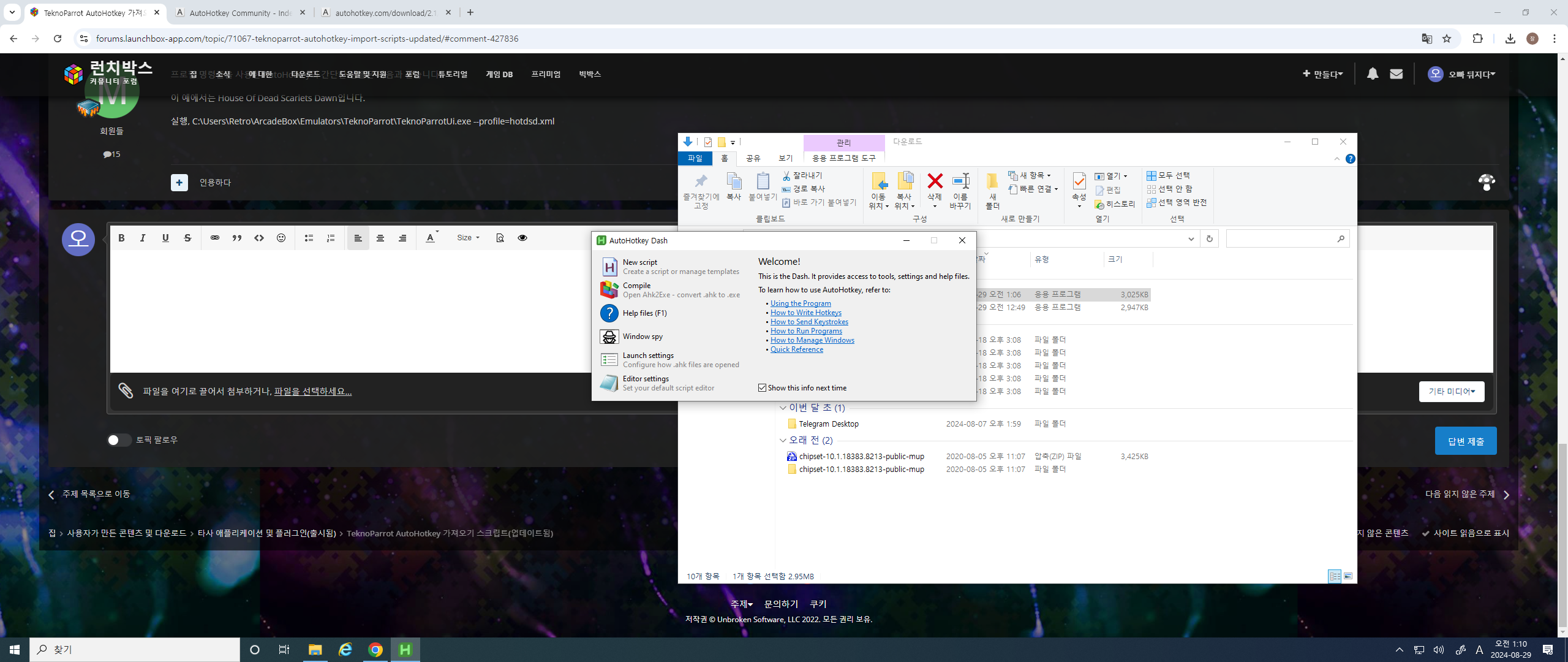Click Pin to Quick access icon in ribbon

(701, 191)
